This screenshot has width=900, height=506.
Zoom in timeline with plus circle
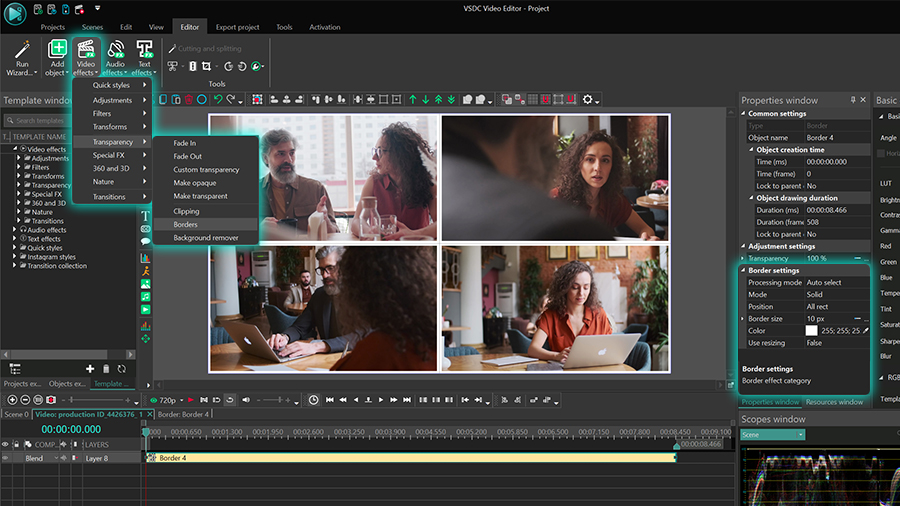[12, 400]
